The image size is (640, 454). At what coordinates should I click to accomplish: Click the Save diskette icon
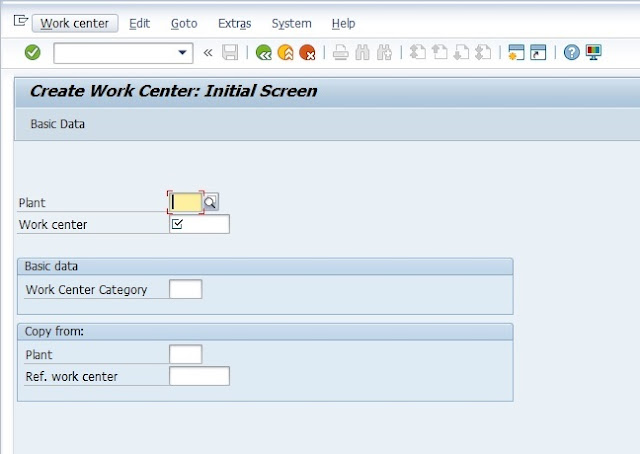point(230,53)
